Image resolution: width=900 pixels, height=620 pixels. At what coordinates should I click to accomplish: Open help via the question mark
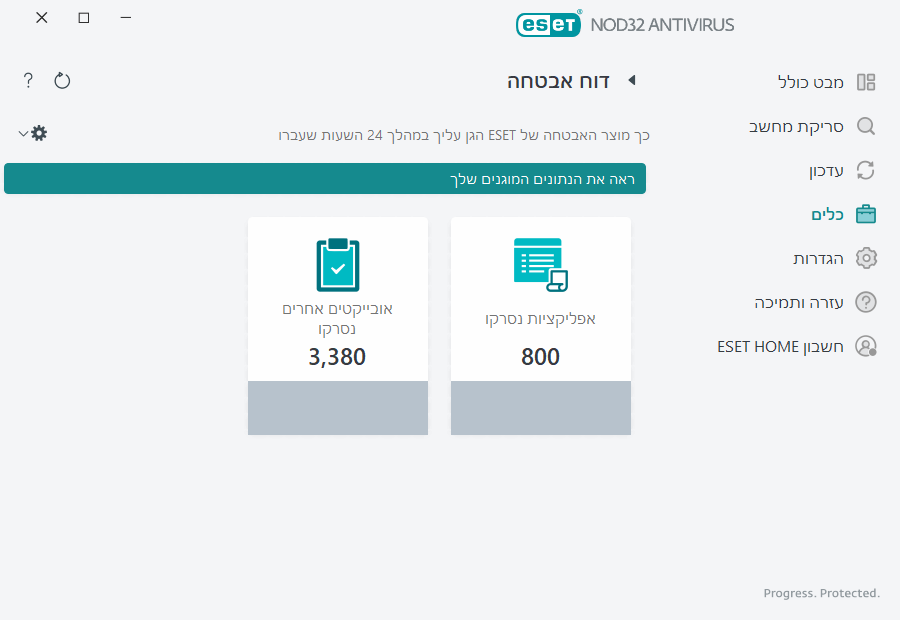(29, 80)
